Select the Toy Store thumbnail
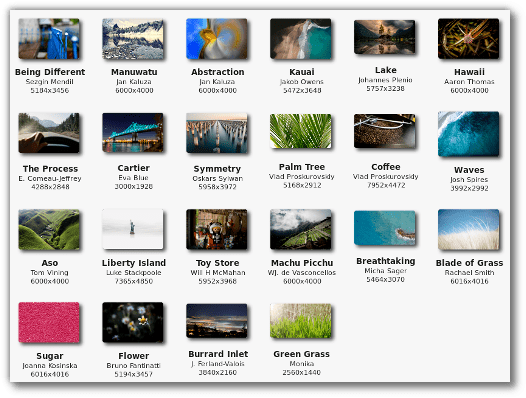The width and height of the screenshot is (526, 398). [x=217, y=230]
